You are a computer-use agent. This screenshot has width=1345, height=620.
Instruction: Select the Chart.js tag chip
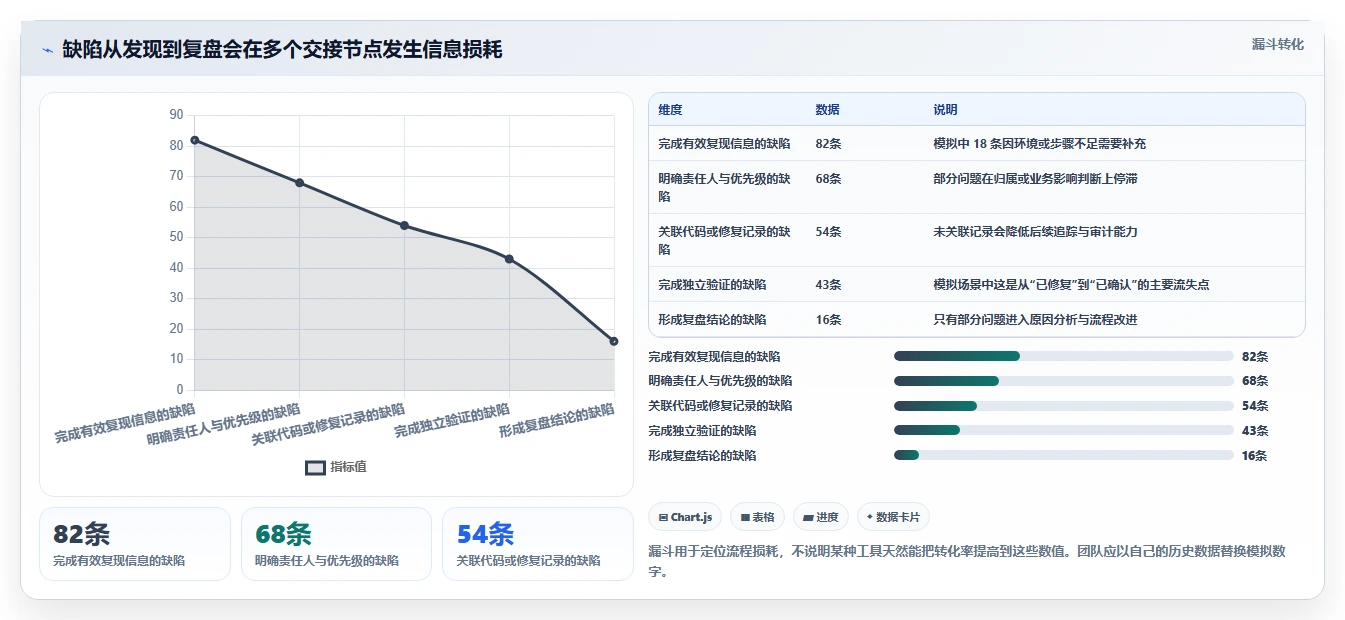pyautogui.click(x=685, y=517)
